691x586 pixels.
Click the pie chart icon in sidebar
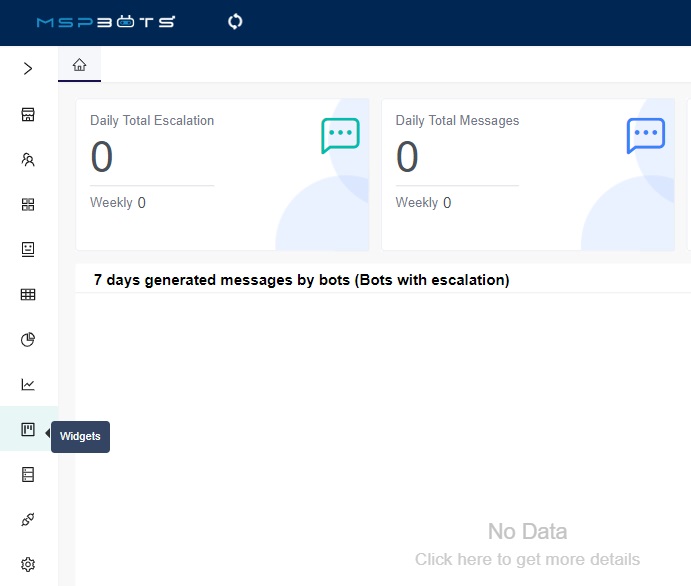(28, 339)
